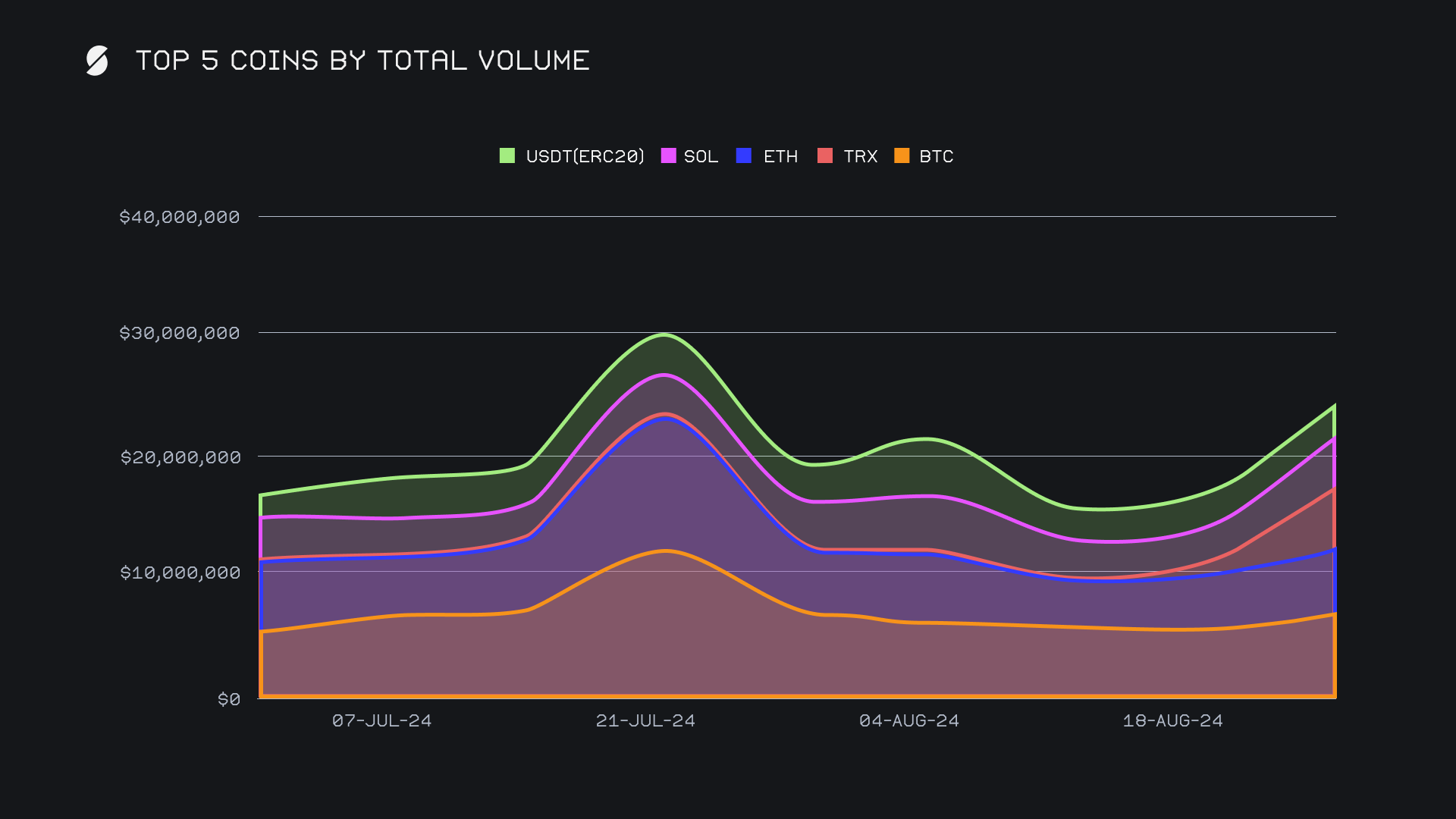
Task: Hide the BTC series via its label
Action: pyautogui.click(x=936, y=156)
